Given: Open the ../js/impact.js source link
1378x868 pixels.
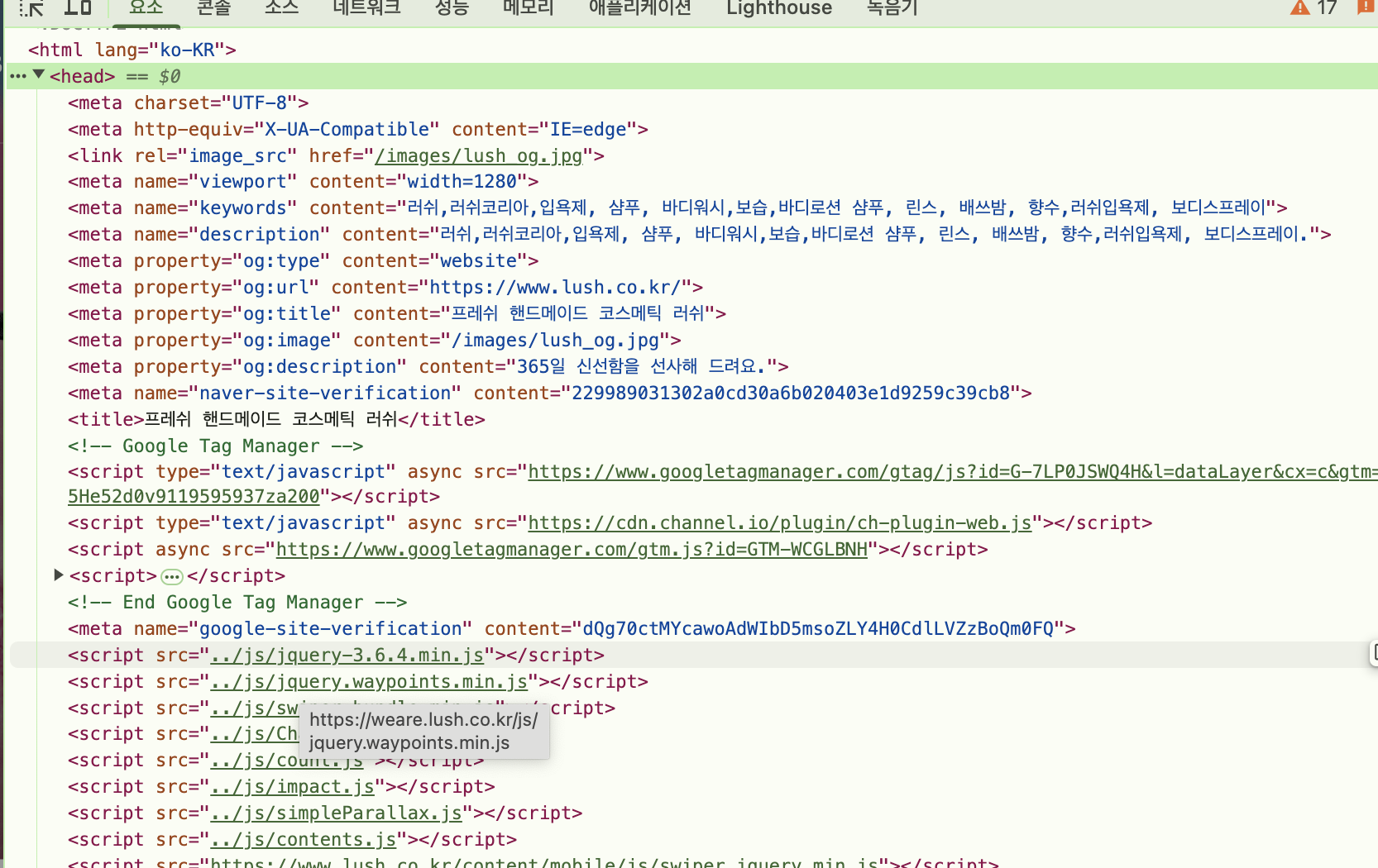Looking at the screenshot, I should pos(292,786).
